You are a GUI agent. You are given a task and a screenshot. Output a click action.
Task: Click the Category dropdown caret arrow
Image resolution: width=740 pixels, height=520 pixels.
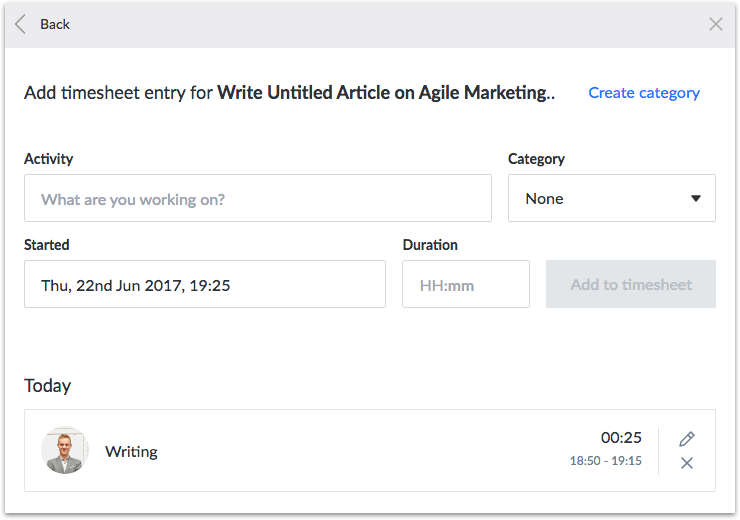[696, 199]
